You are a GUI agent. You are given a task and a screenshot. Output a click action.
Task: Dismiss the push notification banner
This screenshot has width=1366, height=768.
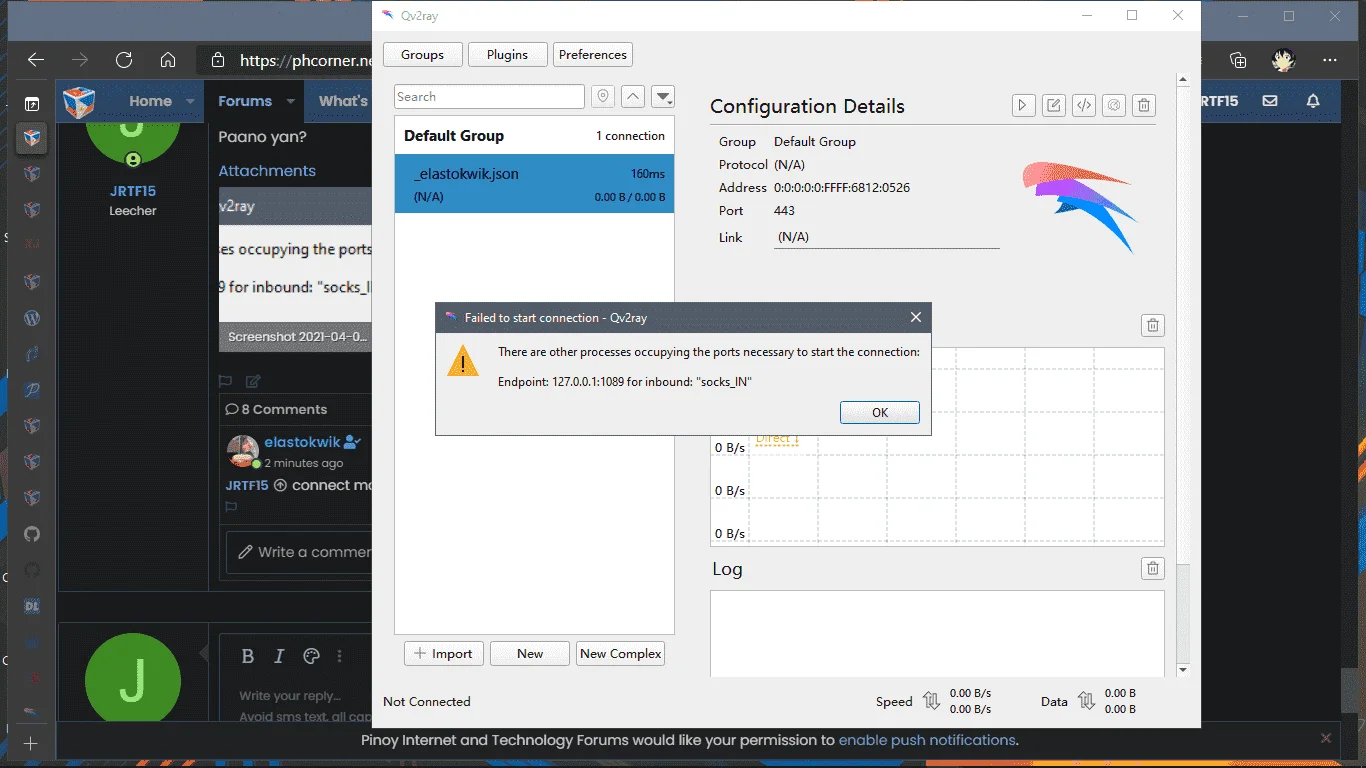(1326, 738)
